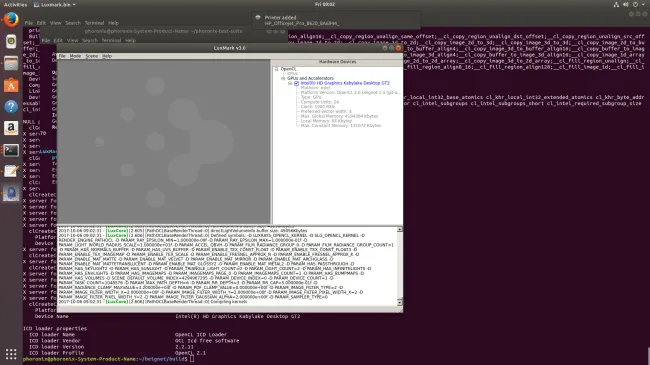Click the LuxMark render preview area
The width and height of the screenshot is (650, 365).
pos(164,142)
